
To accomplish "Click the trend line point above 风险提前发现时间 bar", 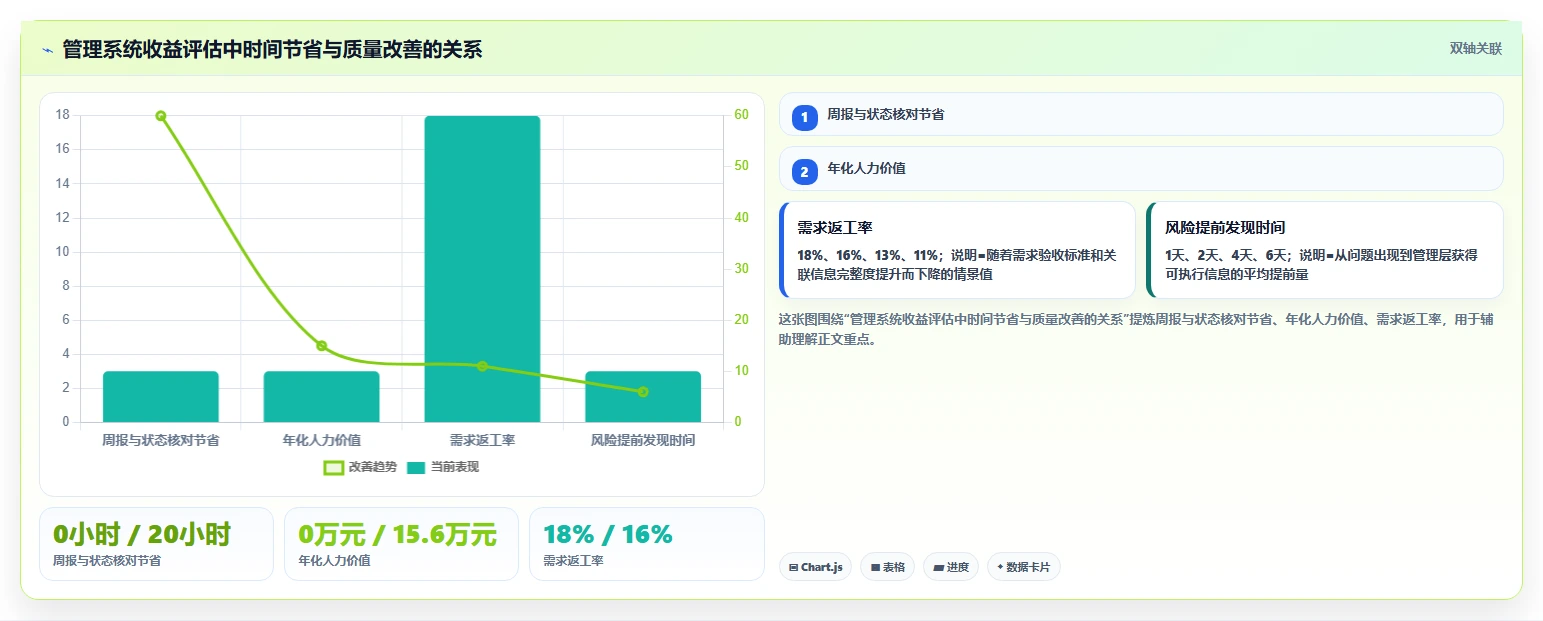I will pos(643,392).
